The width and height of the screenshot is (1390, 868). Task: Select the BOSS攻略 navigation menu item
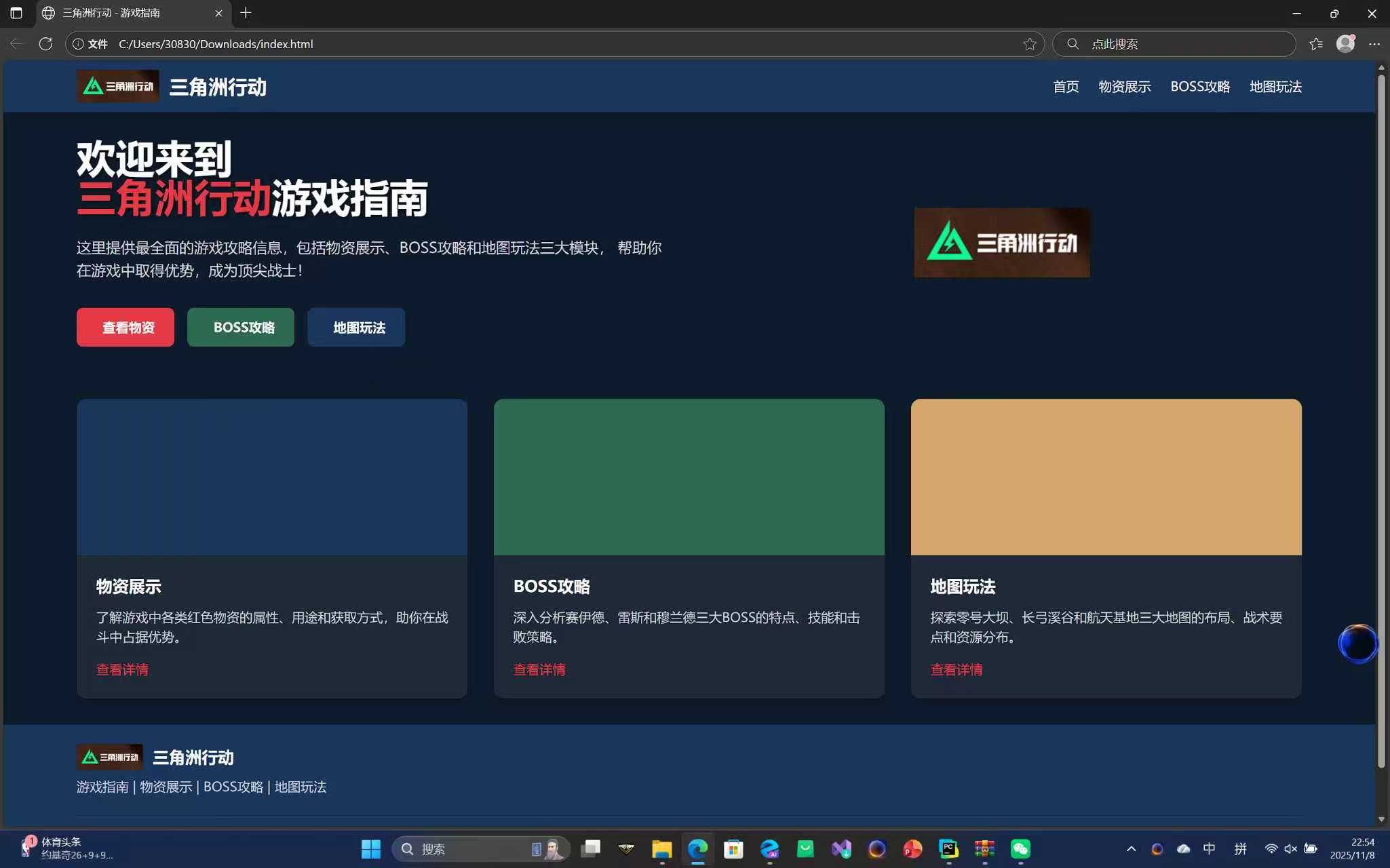[1199, 86]
